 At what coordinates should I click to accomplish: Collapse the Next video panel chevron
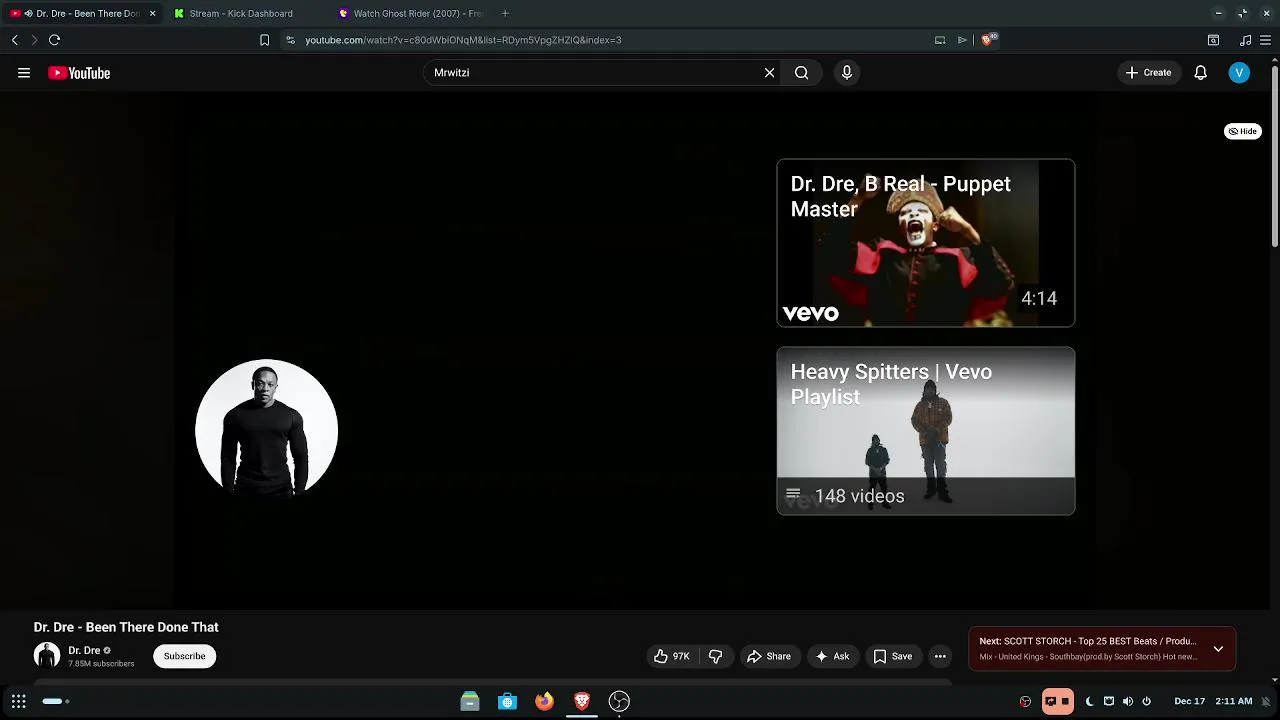pos(1218,649)
